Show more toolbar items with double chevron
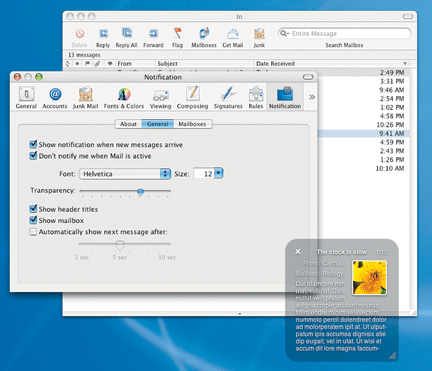 (x=312, y=97)
